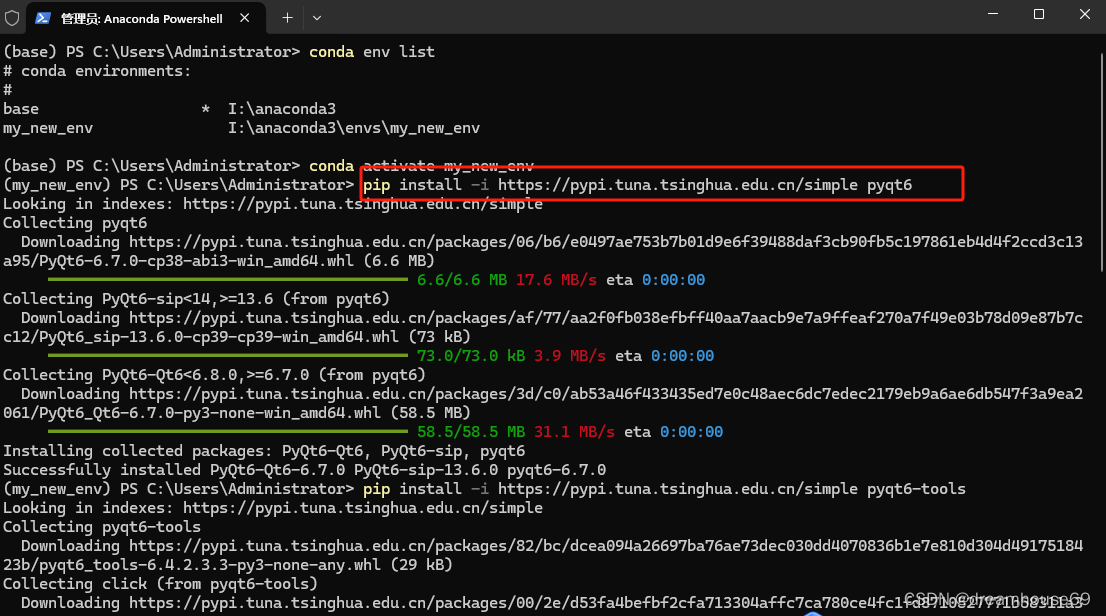1106x616 pixels.
Task: Click 'Collecting PyQt6-Qt6<6.8.0,>=6.7.0' line
Action: point(214,375)
